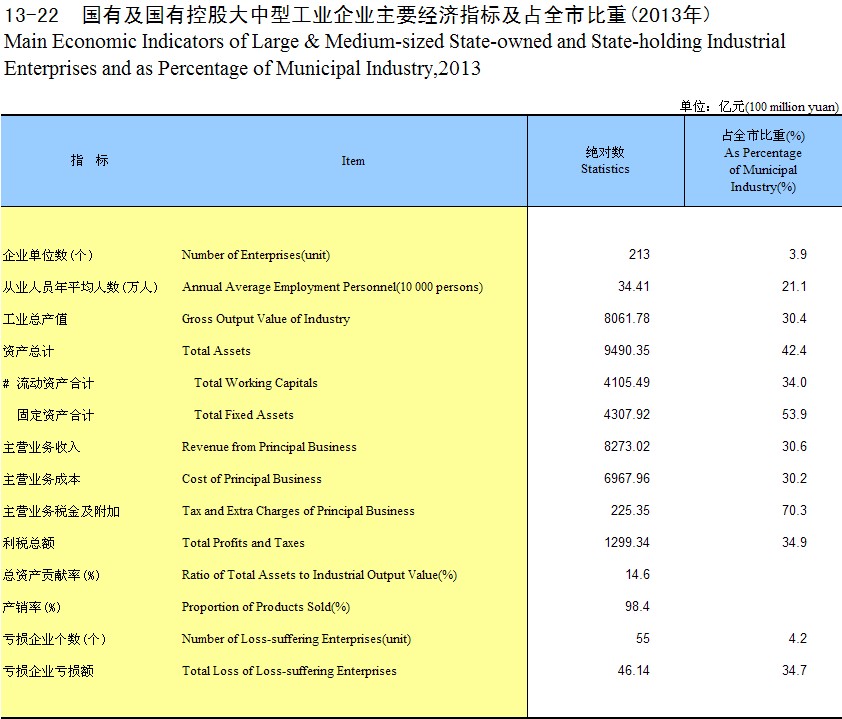Select Total Loss of Loss-suffering Enterprises label
The width and height of the screenshot is (842, 719).
pyautogui.click(x=288, y=671)
